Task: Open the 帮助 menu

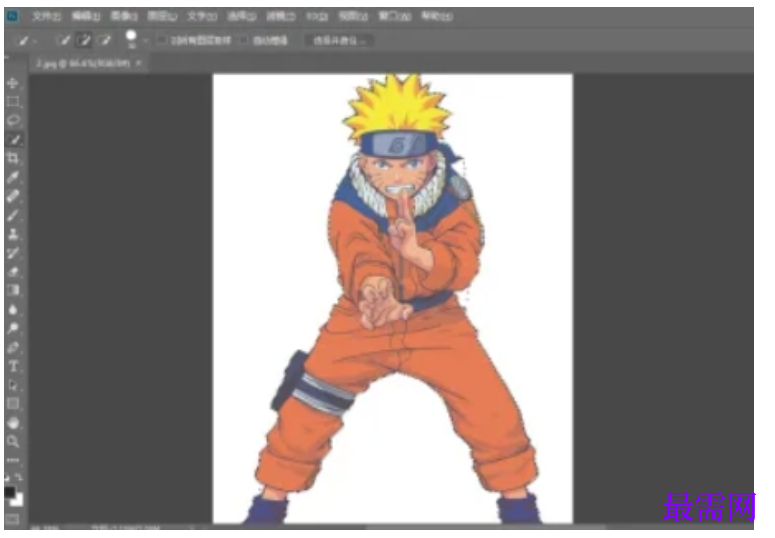Action: pos(436,16)
